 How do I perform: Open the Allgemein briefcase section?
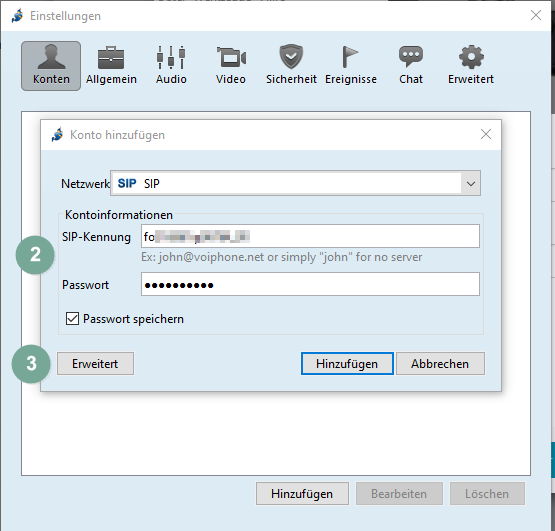click(111, 66)
